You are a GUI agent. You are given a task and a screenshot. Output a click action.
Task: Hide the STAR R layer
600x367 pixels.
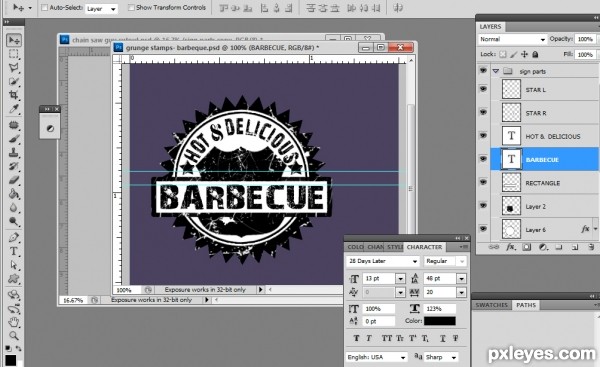pos(483,113)
